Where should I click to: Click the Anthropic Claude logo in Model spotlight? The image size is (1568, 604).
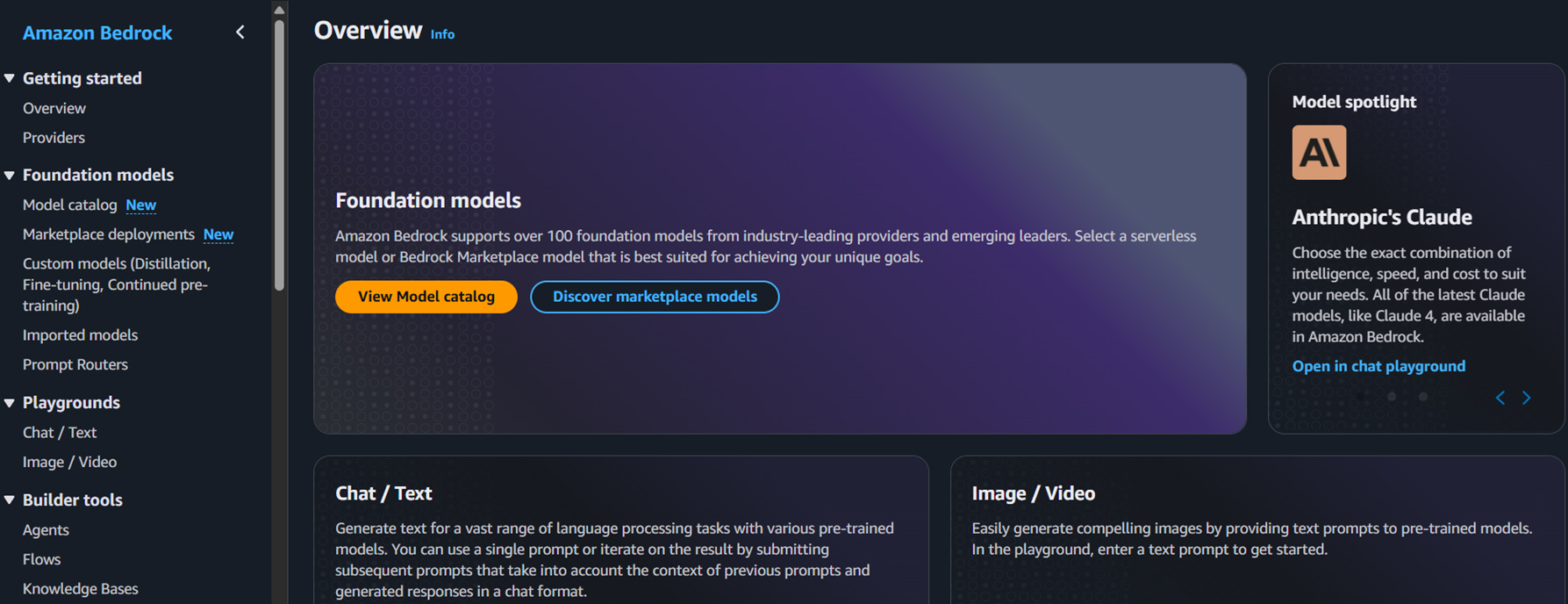pyautogui.click(x=1319, y=153)
